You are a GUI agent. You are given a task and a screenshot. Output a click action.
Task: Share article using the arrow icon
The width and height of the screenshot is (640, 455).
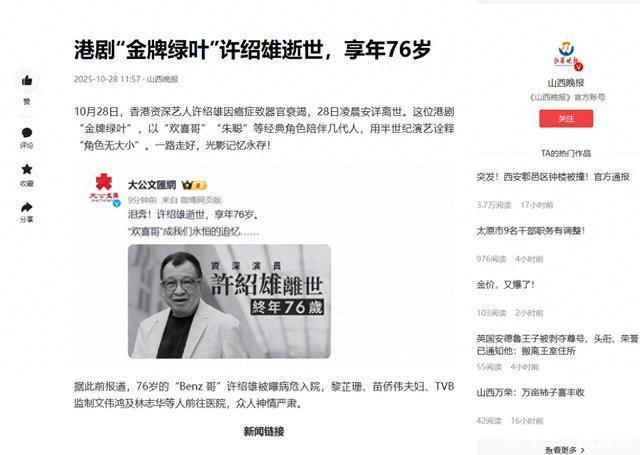[x=27, y=207]
